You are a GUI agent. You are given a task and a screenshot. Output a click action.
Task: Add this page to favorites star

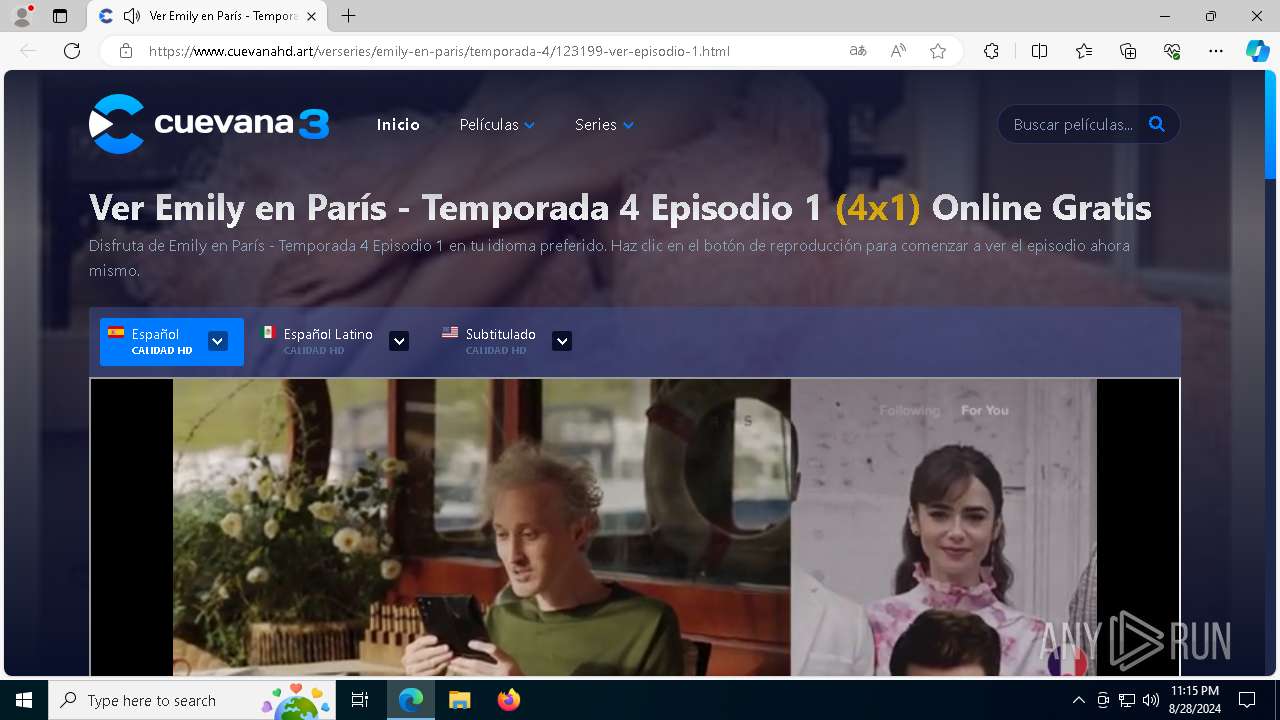pos(938,51)
